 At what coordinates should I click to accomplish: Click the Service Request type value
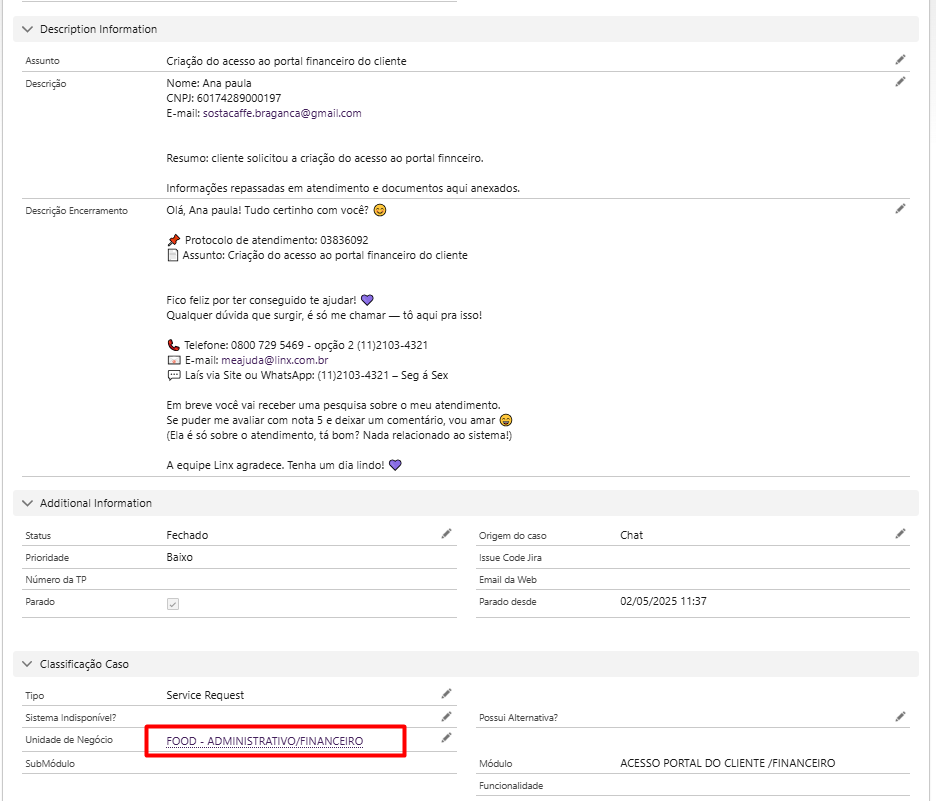[205, 695]
